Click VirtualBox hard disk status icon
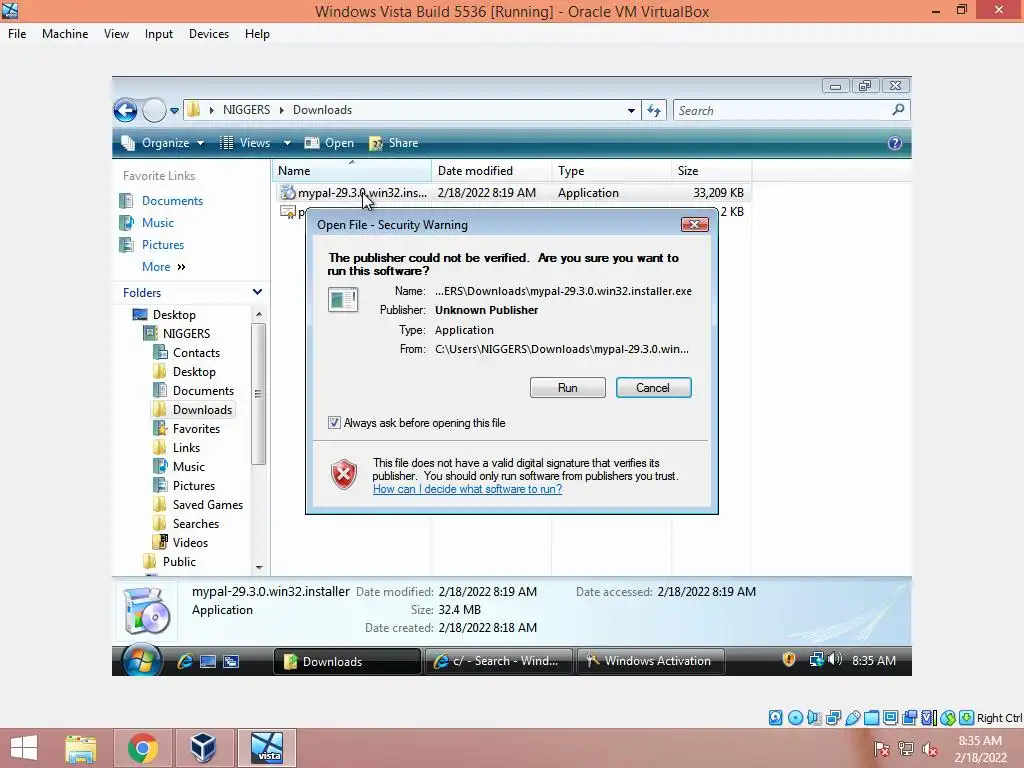The image size is (1024, 768). click(775, 718)
